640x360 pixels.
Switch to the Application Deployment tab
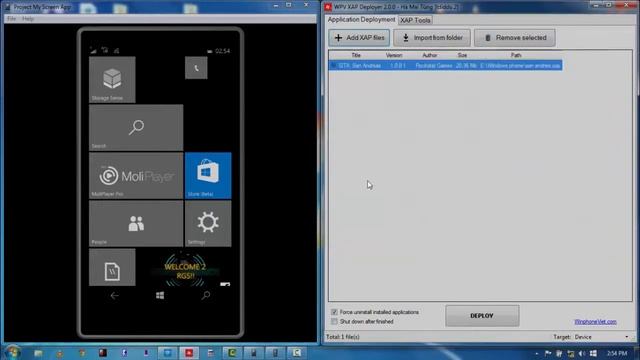pos(361,20)
